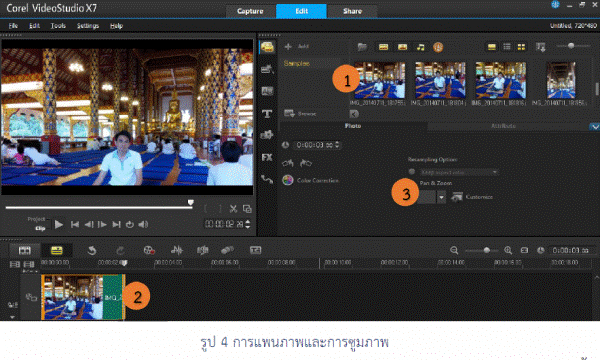Click the scissors split clip icon
This screenshot has width=600, height=360.
click(x=233, y=209)
